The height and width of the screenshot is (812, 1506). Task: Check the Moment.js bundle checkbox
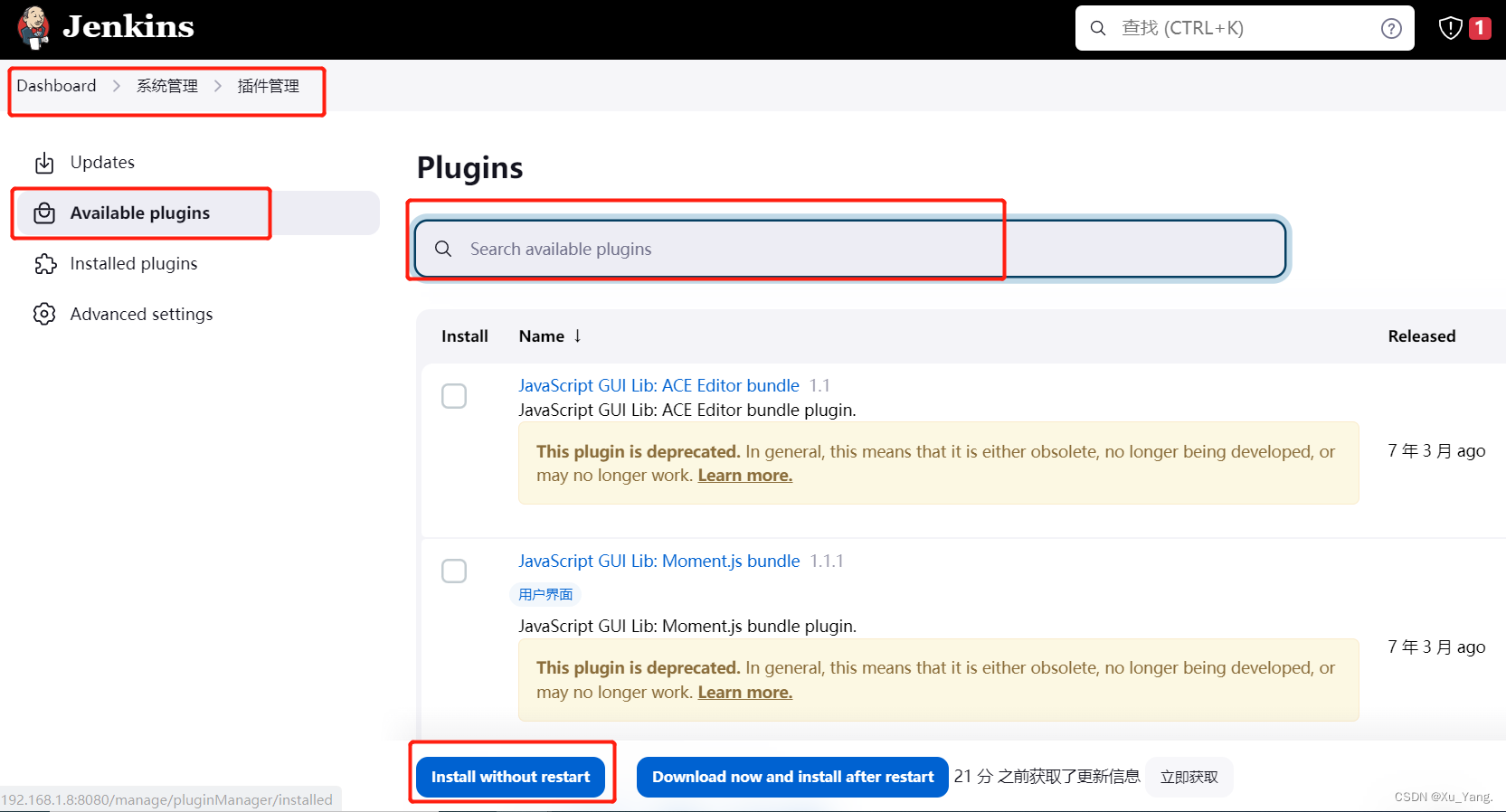454,571
